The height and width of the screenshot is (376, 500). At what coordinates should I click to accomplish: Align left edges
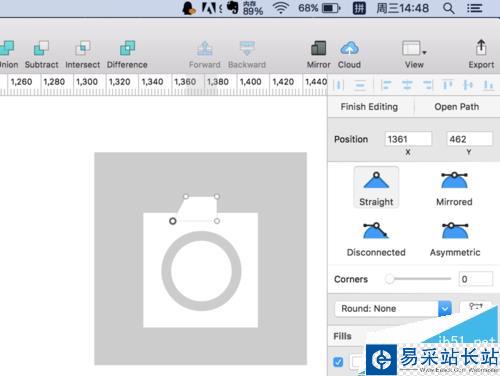386,85
